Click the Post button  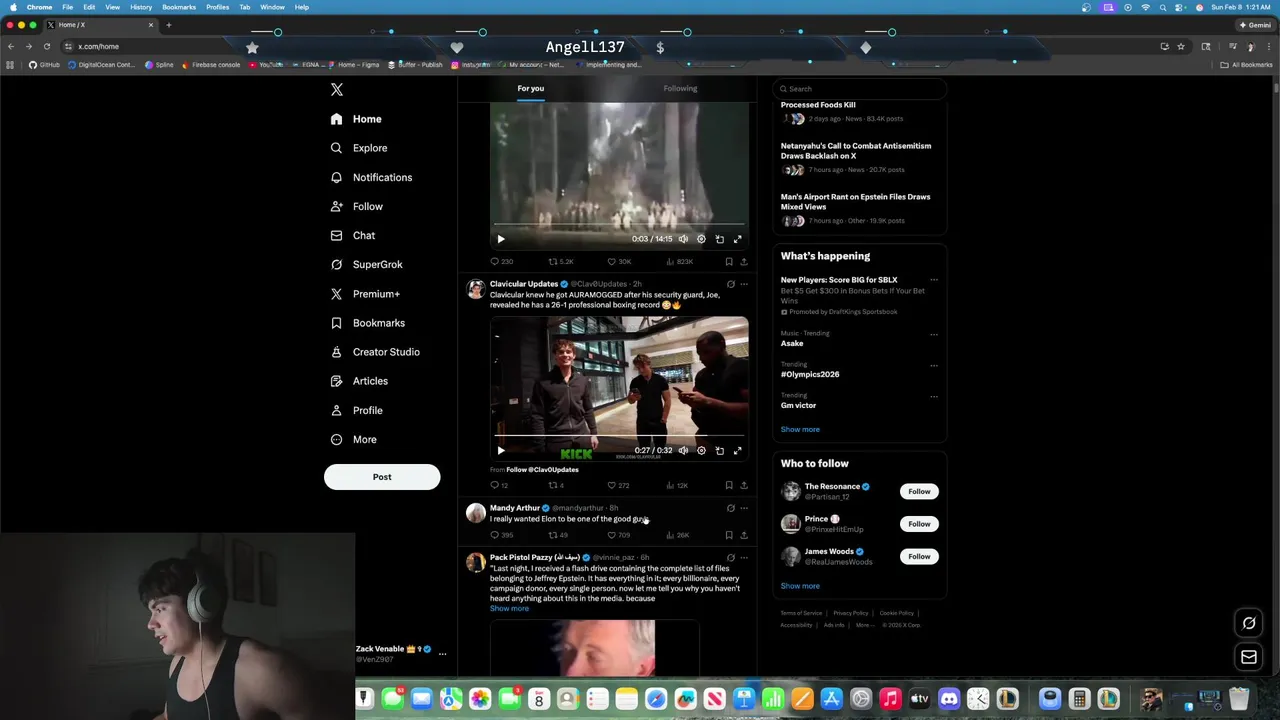tap(382, 477)
